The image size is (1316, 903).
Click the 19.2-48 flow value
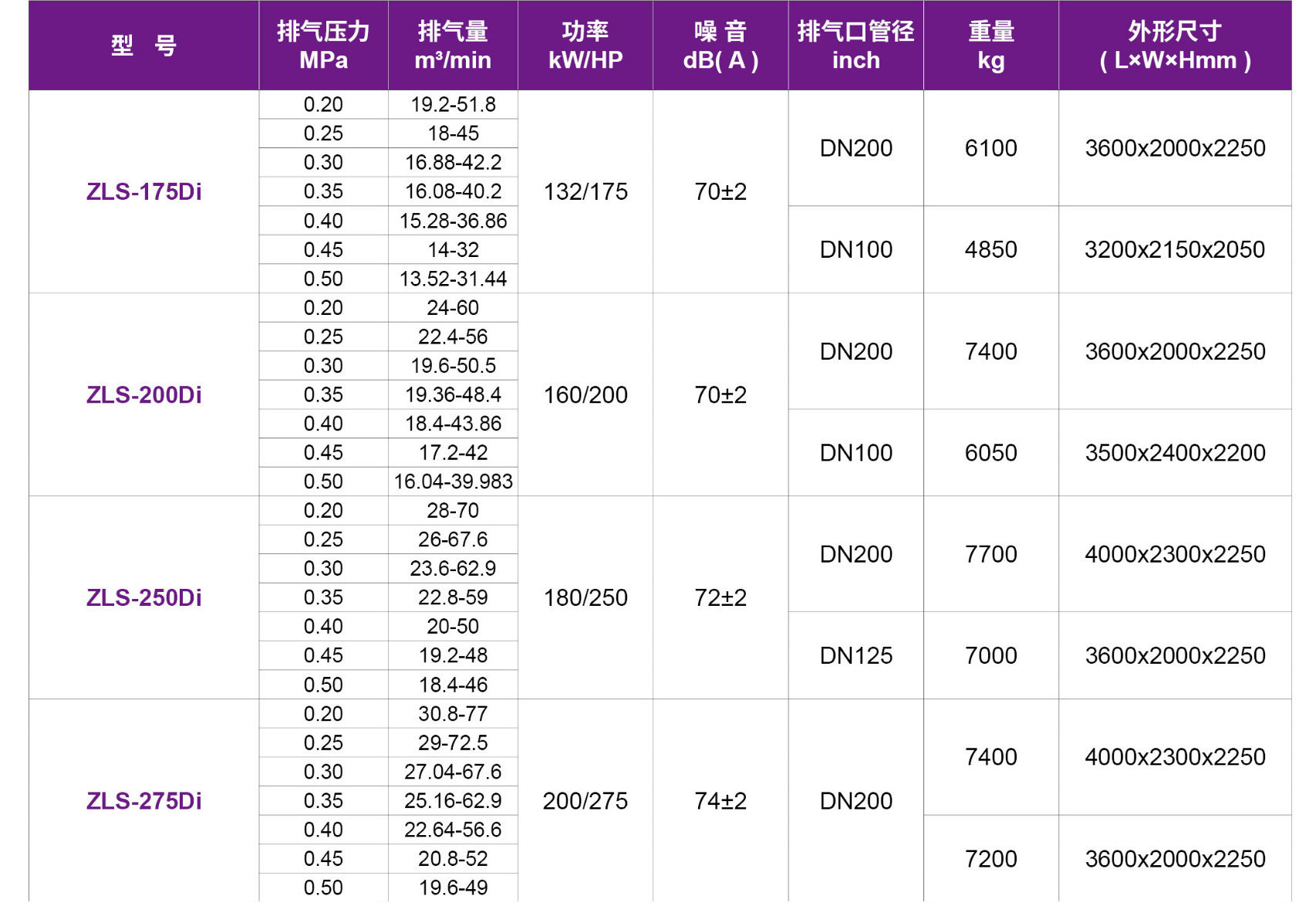coord(453,655)
